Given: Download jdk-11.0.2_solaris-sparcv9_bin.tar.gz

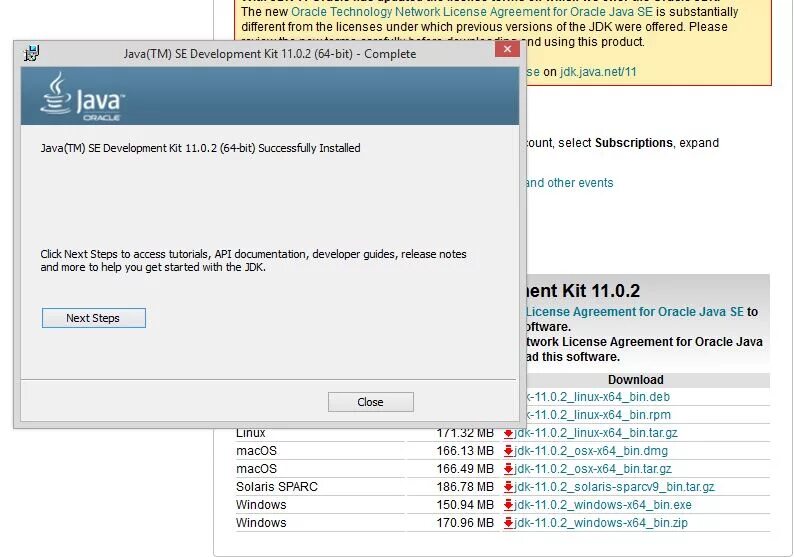Looking at the screenshot, I should (614, 487).
